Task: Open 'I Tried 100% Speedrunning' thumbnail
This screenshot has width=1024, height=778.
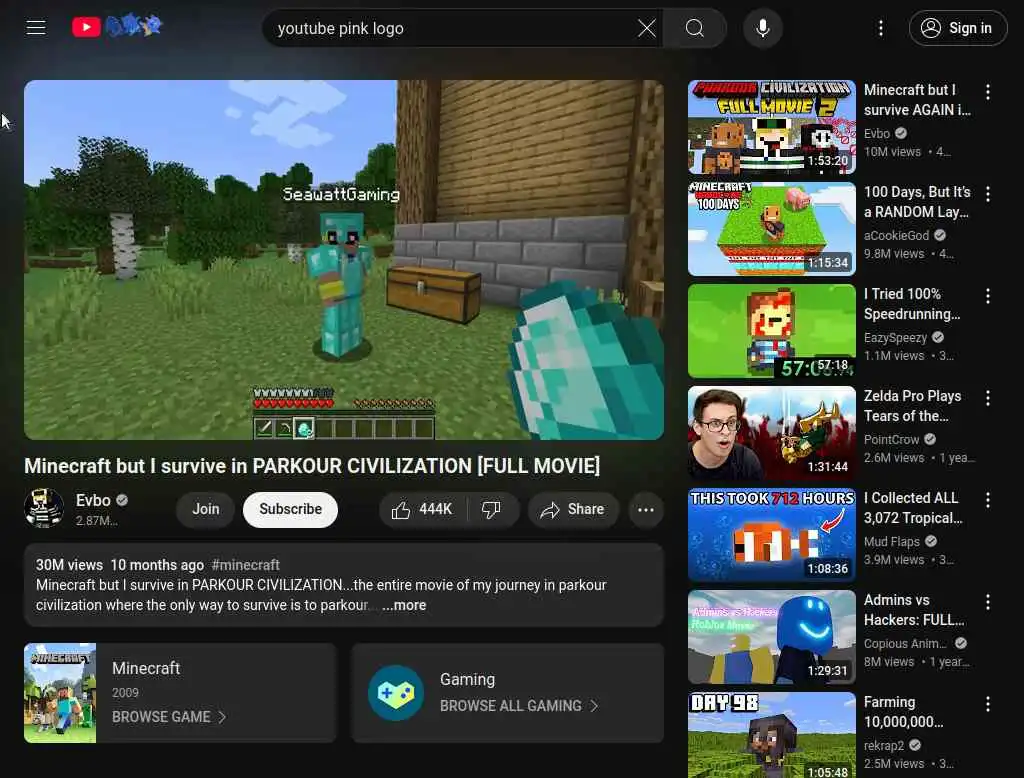Action: (x=772, y=331)
